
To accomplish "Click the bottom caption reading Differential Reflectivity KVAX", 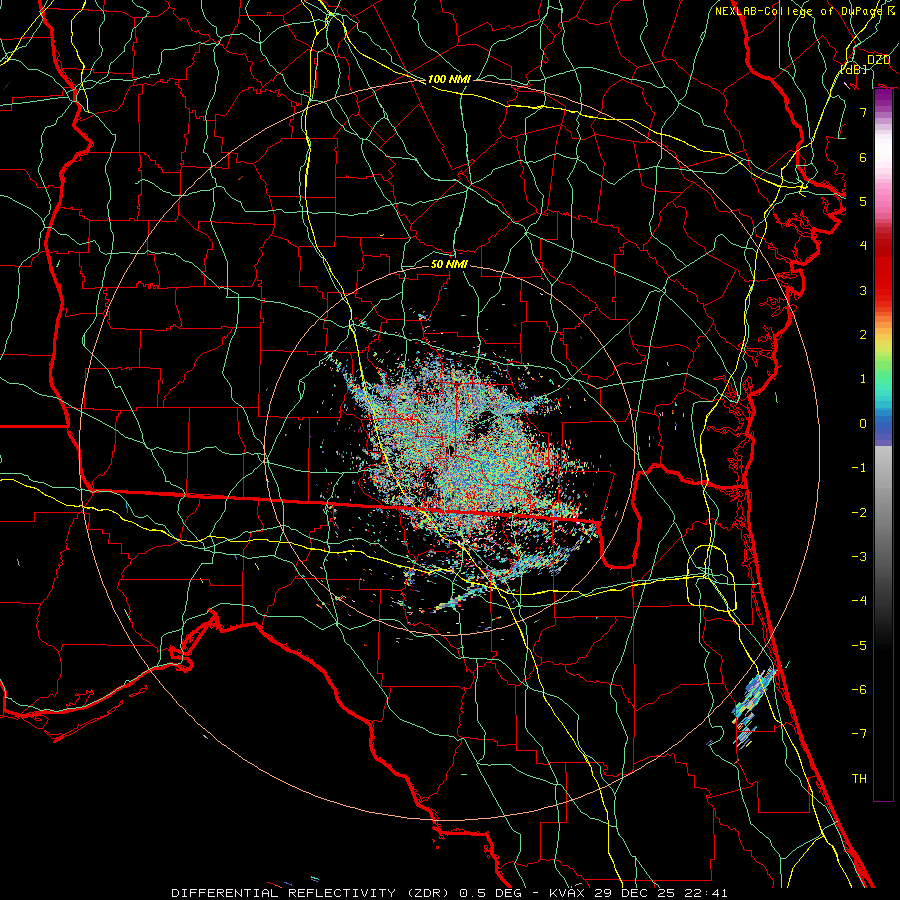I will [449, 893].
